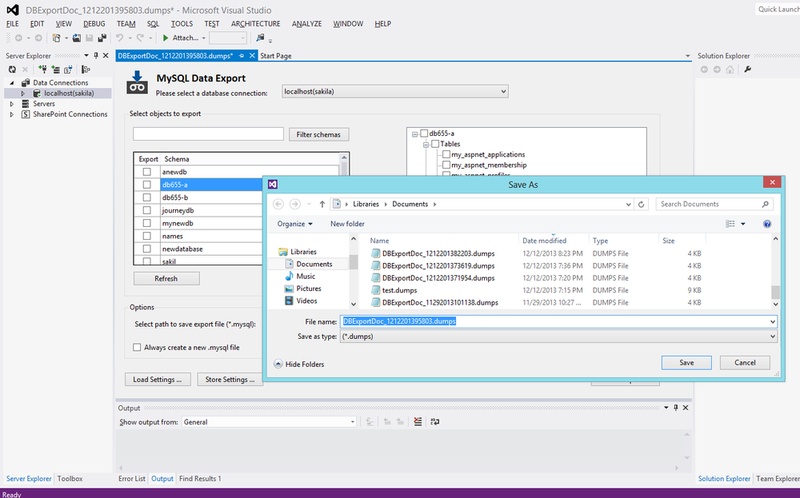Toggle word wrap icon in Output panel

click(435, 421)
